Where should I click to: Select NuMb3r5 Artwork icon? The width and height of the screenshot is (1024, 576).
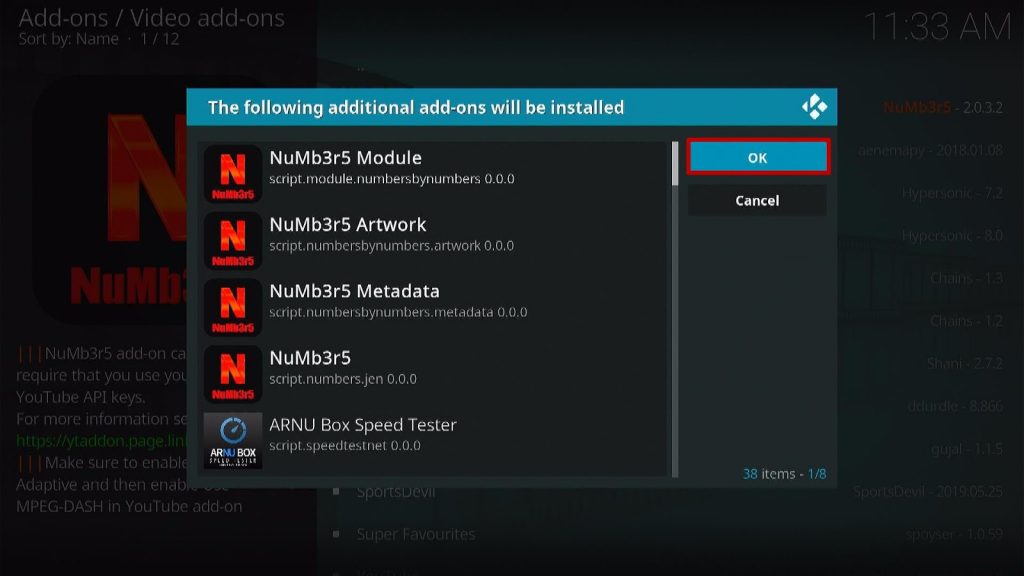click(232, 240)
